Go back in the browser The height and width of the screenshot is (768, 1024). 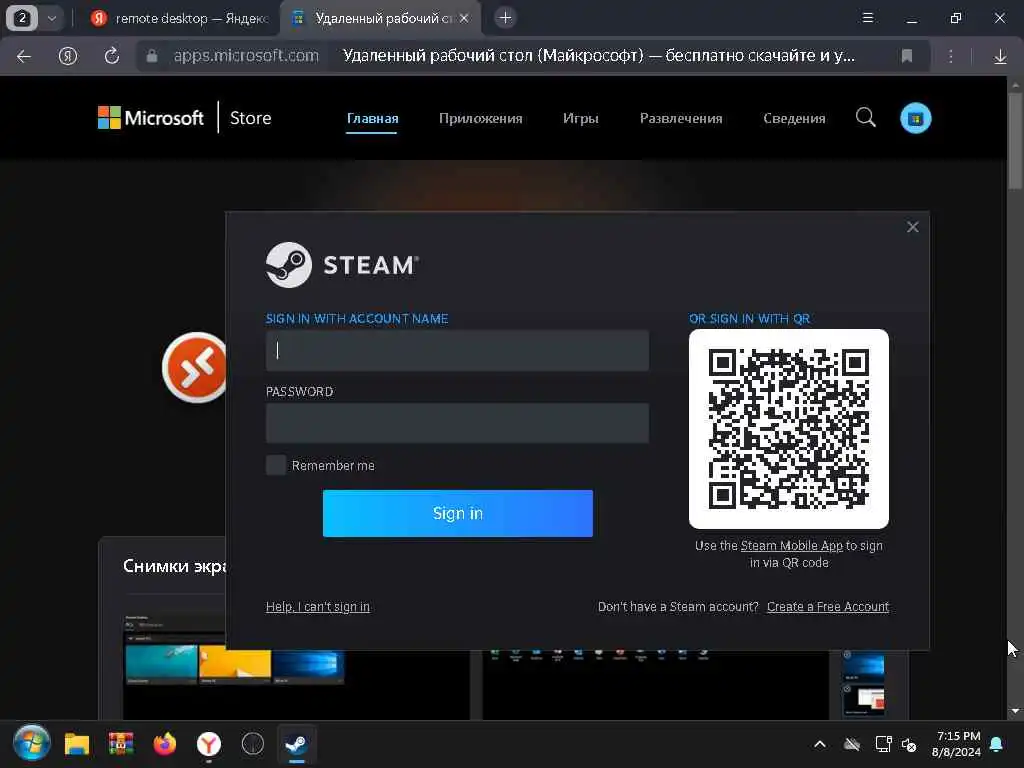[24, 56]
